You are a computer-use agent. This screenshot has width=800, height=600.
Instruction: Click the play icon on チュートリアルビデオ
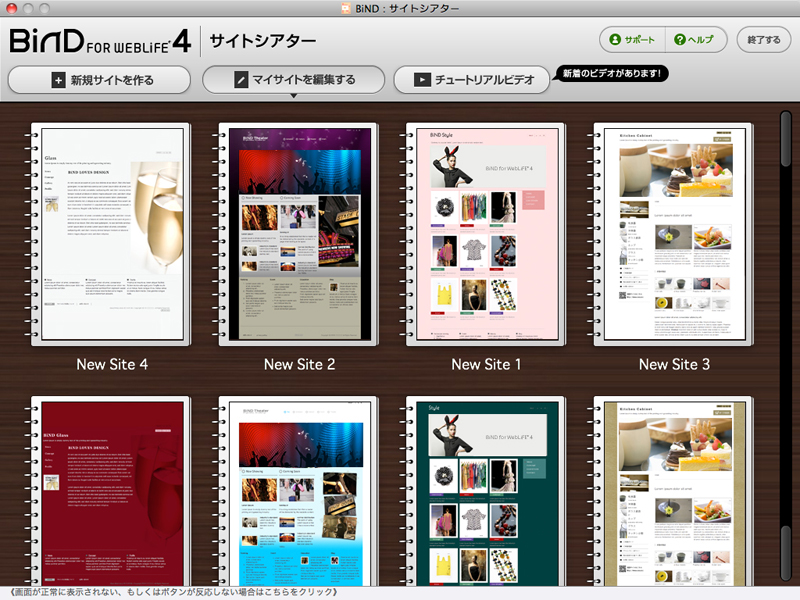pyautogui.click(x=422, y=80)
